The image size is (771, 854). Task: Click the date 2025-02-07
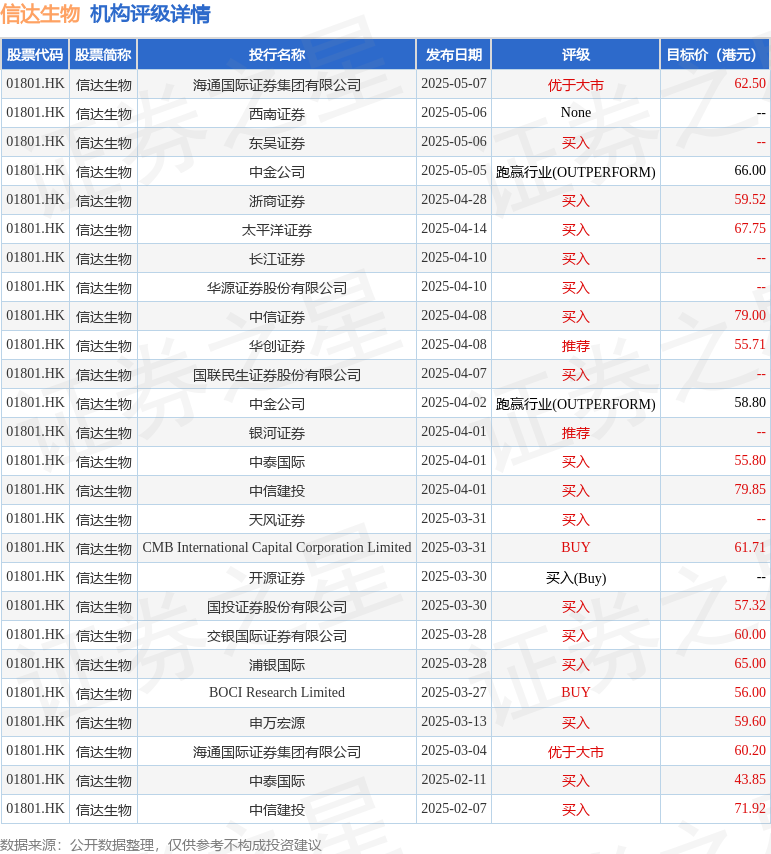pyautogui.click(x=454, y=809)
